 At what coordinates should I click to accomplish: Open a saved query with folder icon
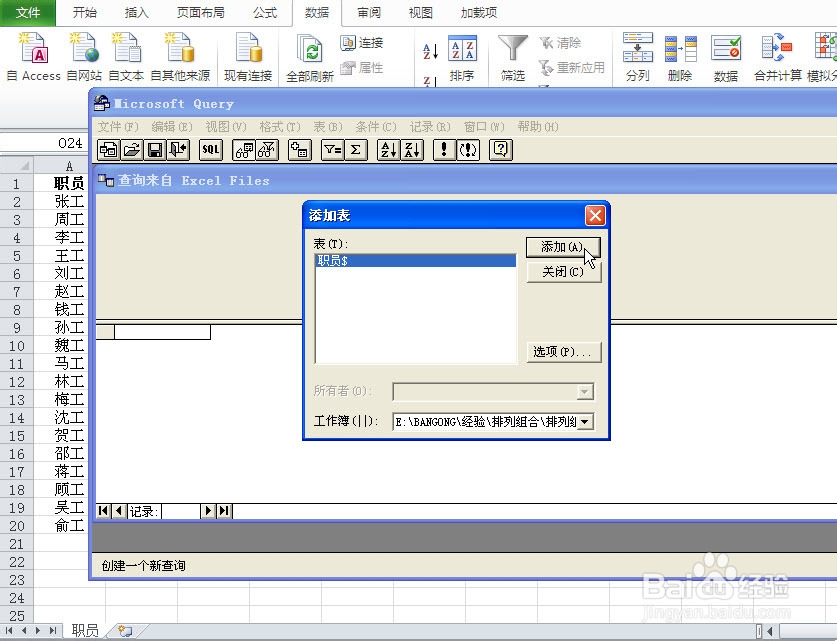132,150
